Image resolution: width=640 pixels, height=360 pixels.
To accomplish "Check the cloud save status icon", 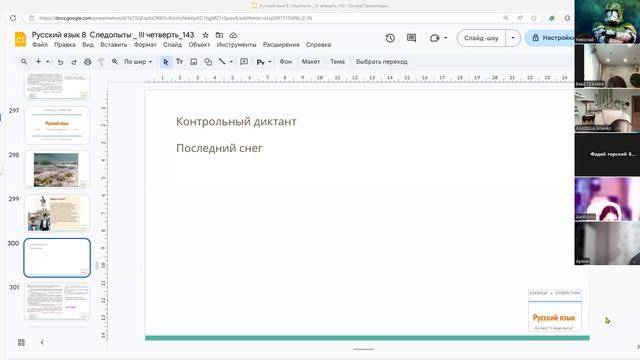I will 233,35.
